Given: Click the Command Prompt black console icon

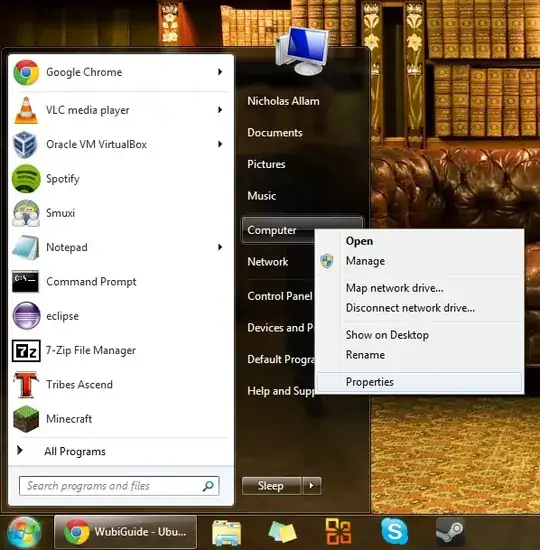Looking at the screenshot, I should pyautogui.click(x=25, y=281).
